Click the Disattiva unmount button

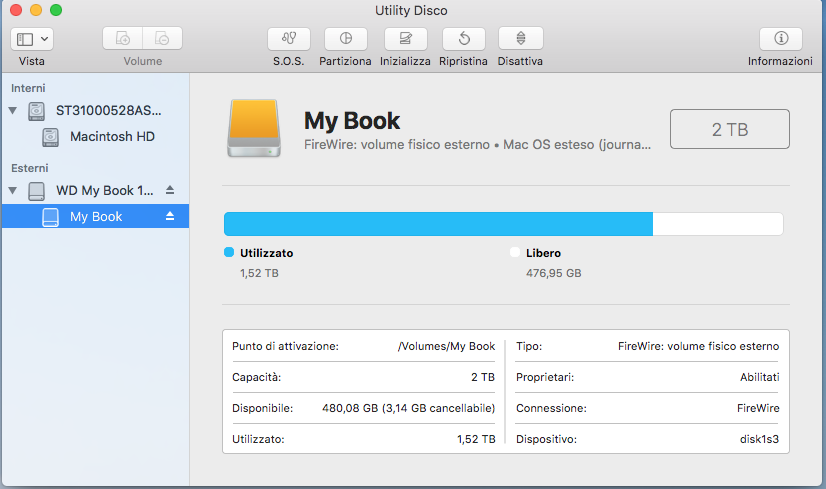point(520,38)
